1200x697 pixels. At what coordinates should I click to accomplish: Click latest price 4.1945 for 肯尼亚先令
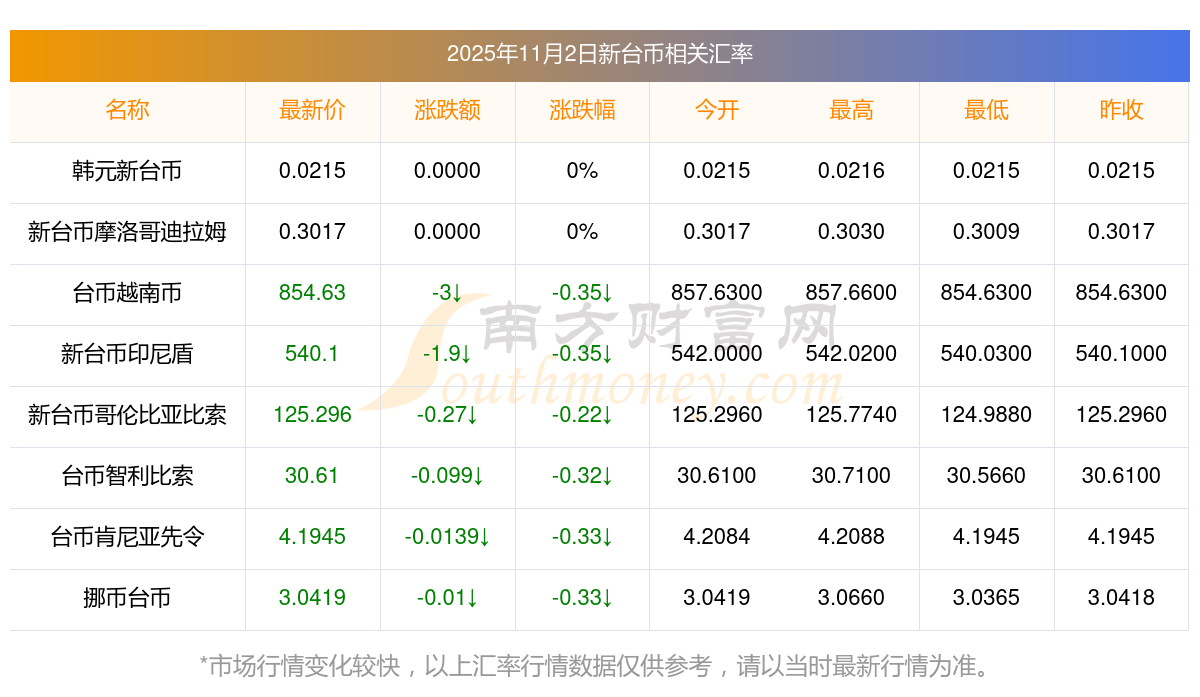pos(312,537)
